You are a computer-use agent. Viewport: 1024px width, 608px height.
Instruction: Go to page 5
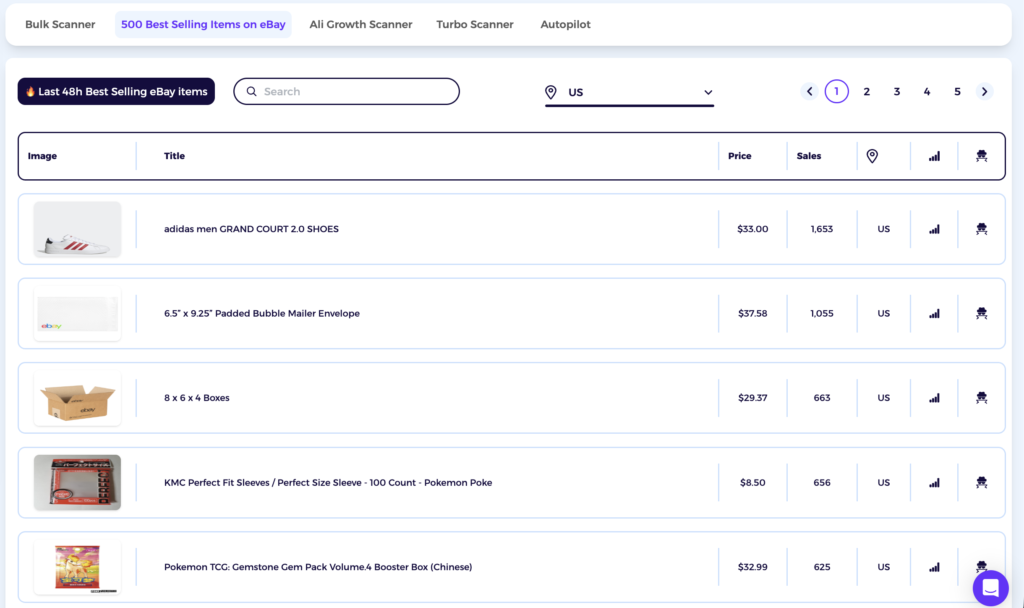(x=957, y=91)
